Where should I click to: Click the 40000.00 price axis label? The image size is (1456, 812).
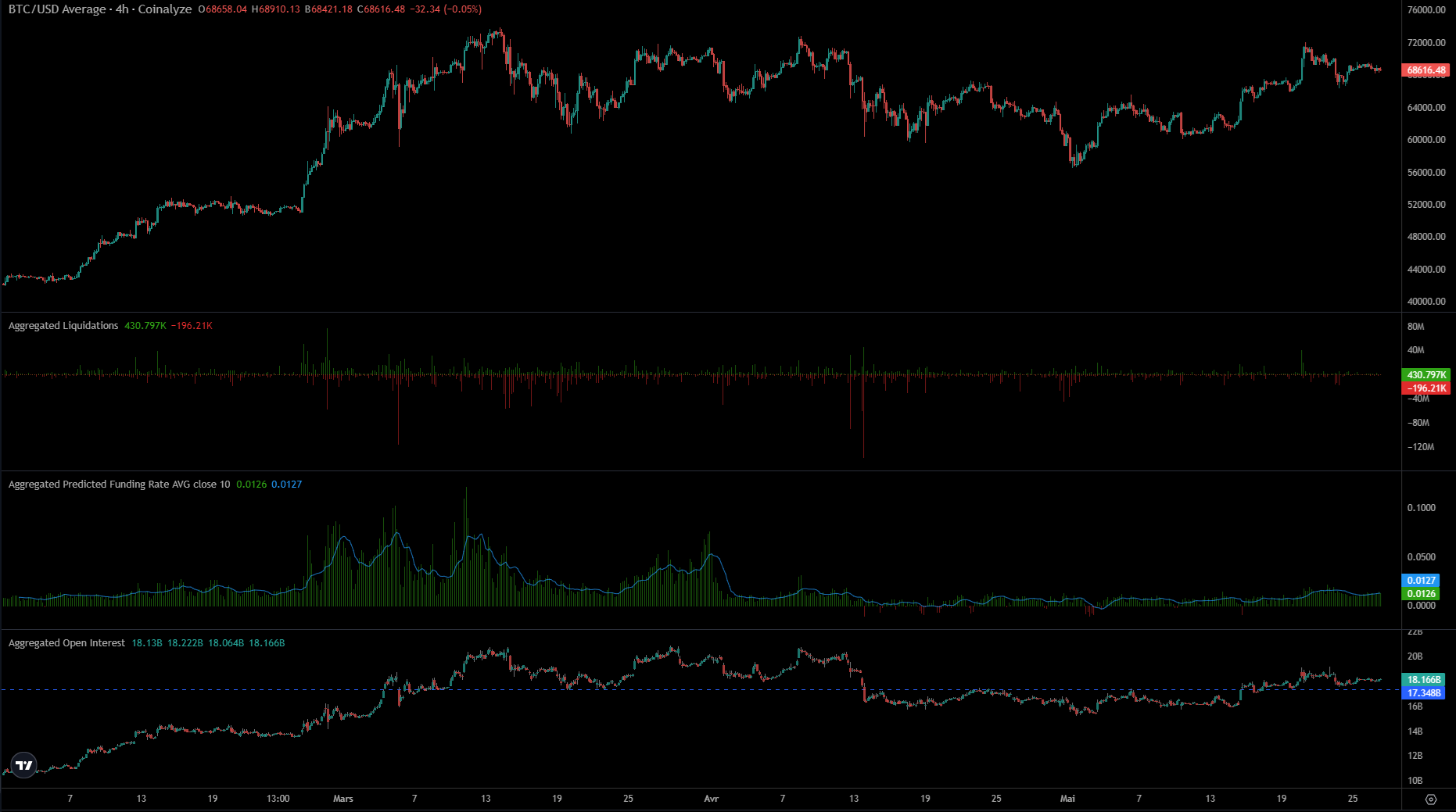click(1426, 302)
